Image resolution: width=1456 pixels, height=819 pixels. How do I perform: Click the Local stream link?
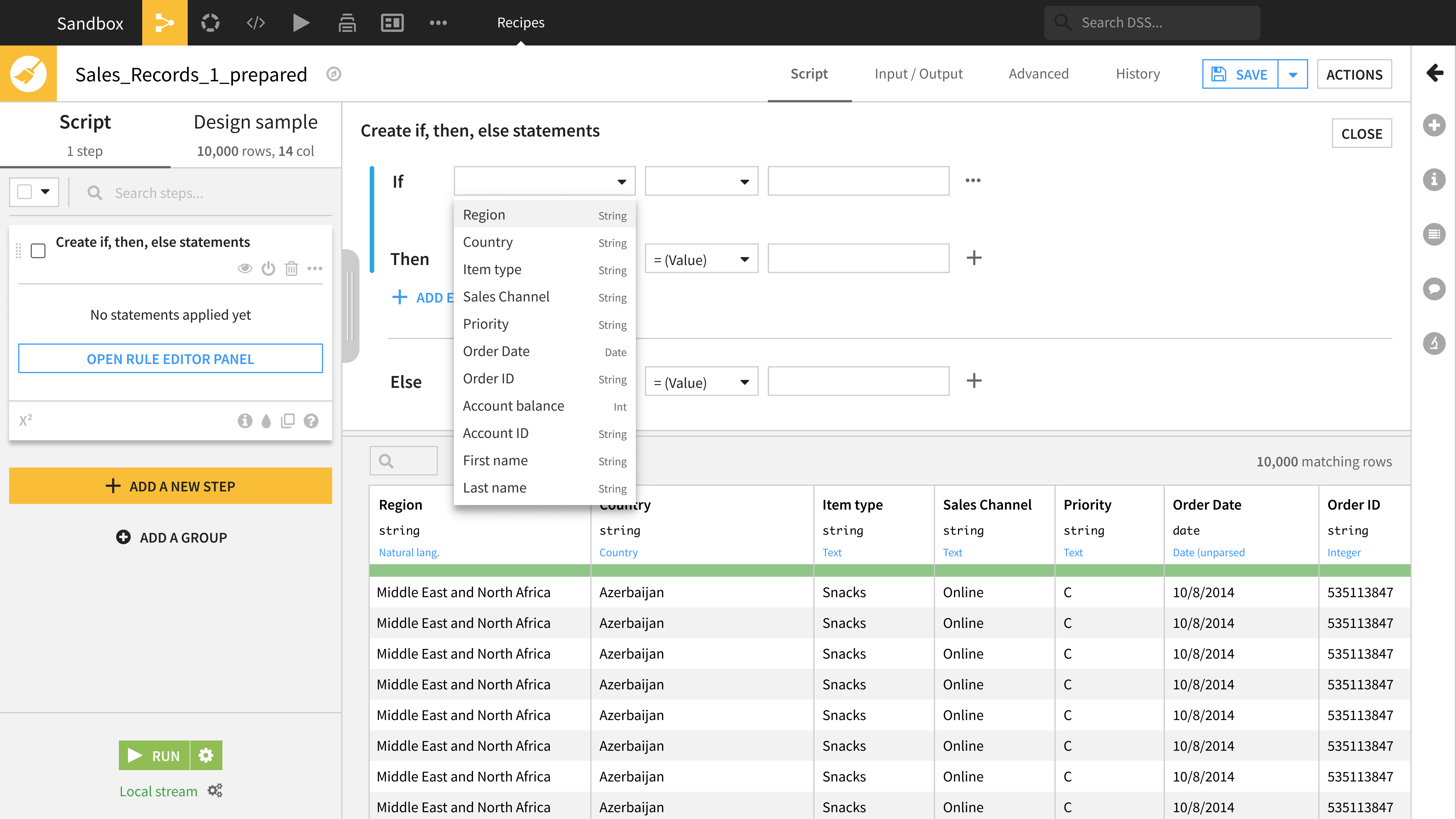(x=158, y=791)
